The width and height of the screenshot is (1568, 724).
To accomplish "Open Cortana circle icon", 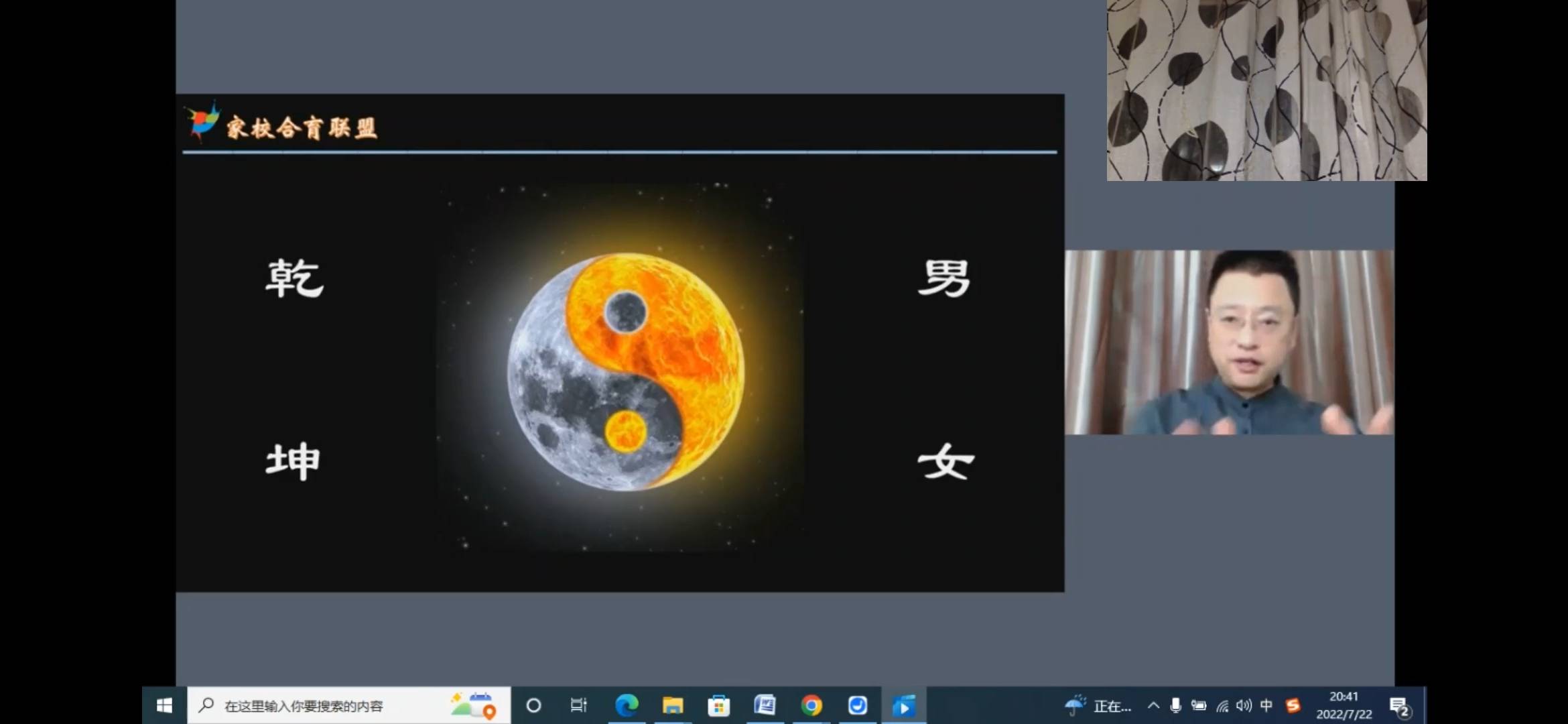I will click(533, 705).
